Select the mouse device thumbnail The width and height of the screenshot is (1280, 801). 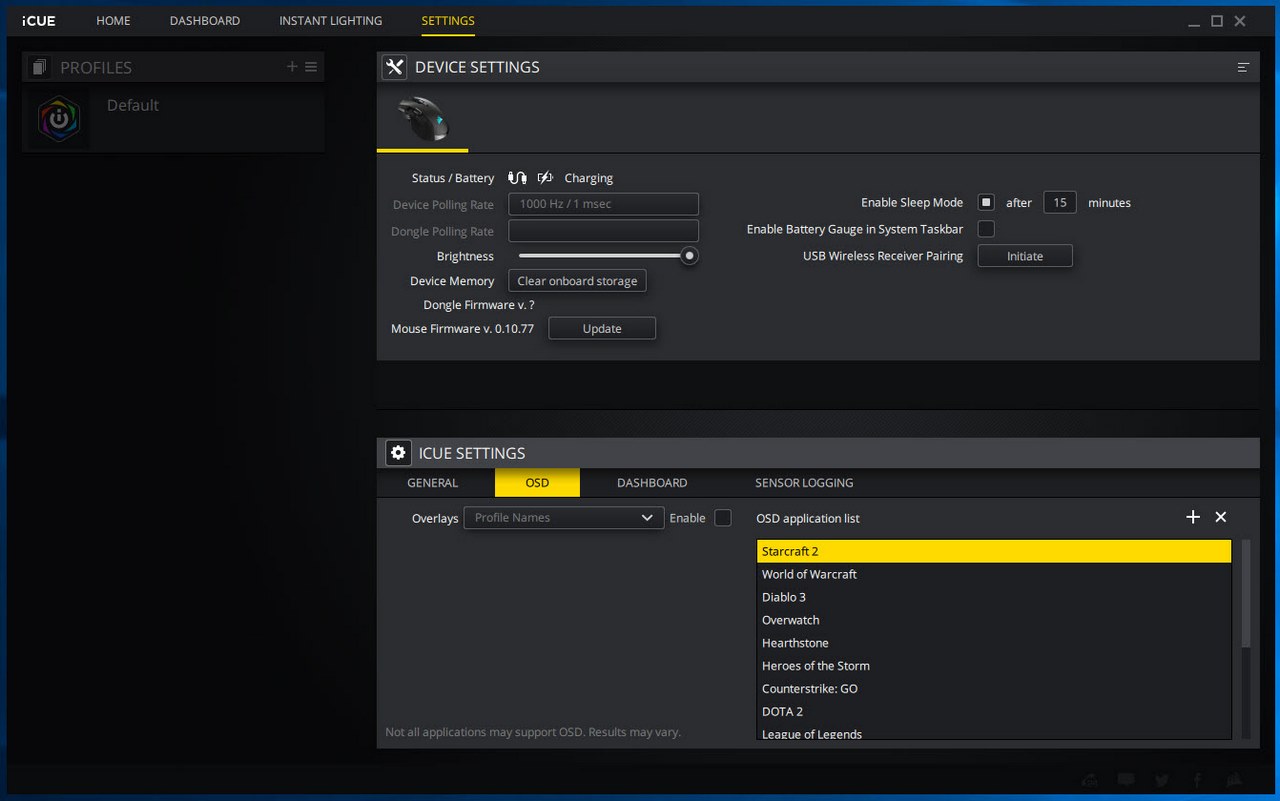[422, 120]
